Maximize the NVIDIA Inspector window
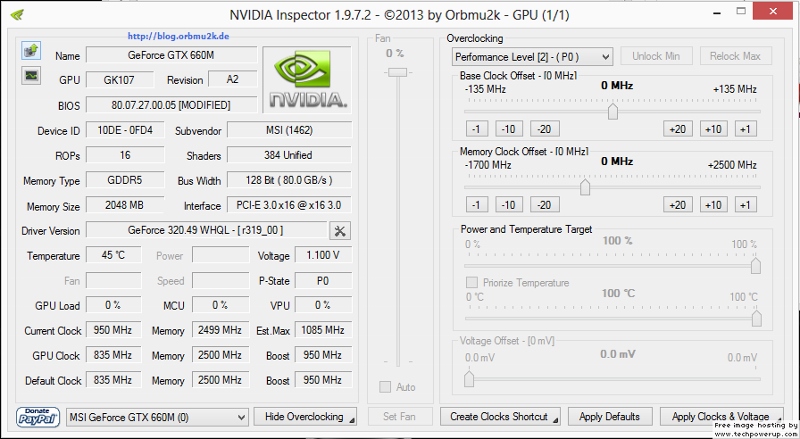This screenshot has height=439, width=800. pyautogui.click(x=741, y=11)
